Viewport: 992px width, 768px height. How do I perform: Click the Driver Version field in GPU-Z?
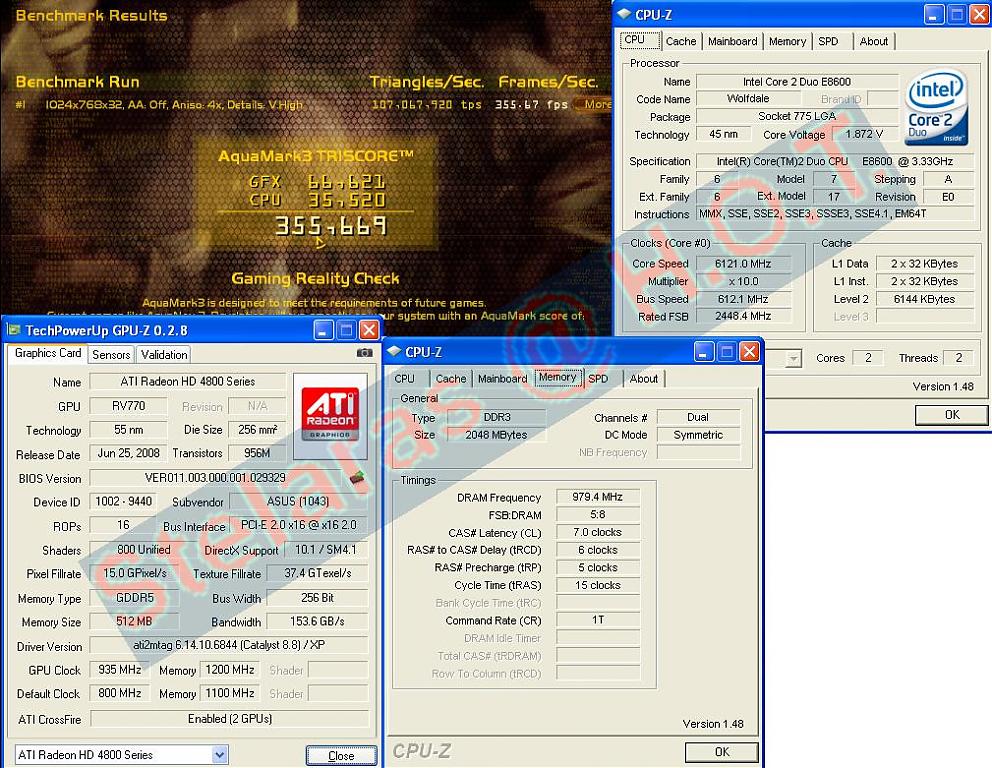pos(229,645)
